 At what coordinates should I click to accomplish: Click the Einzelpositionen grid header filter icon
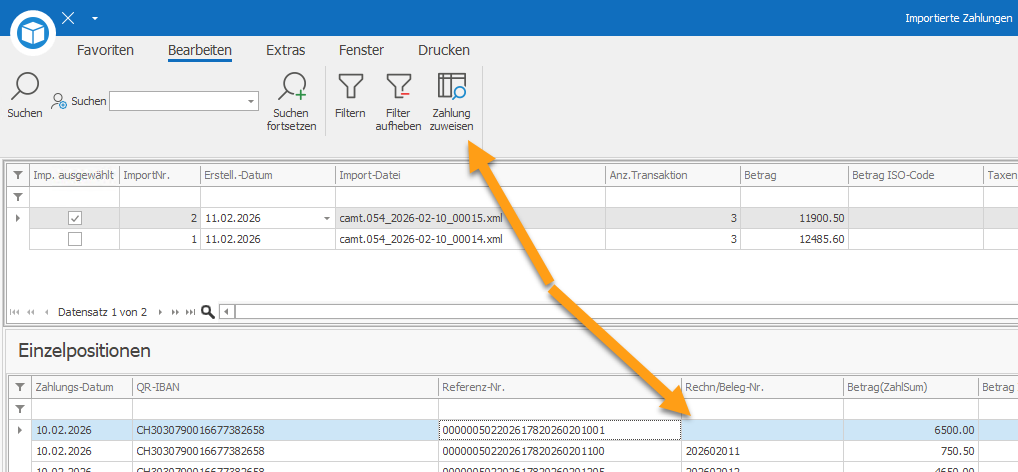pos(20,388)
